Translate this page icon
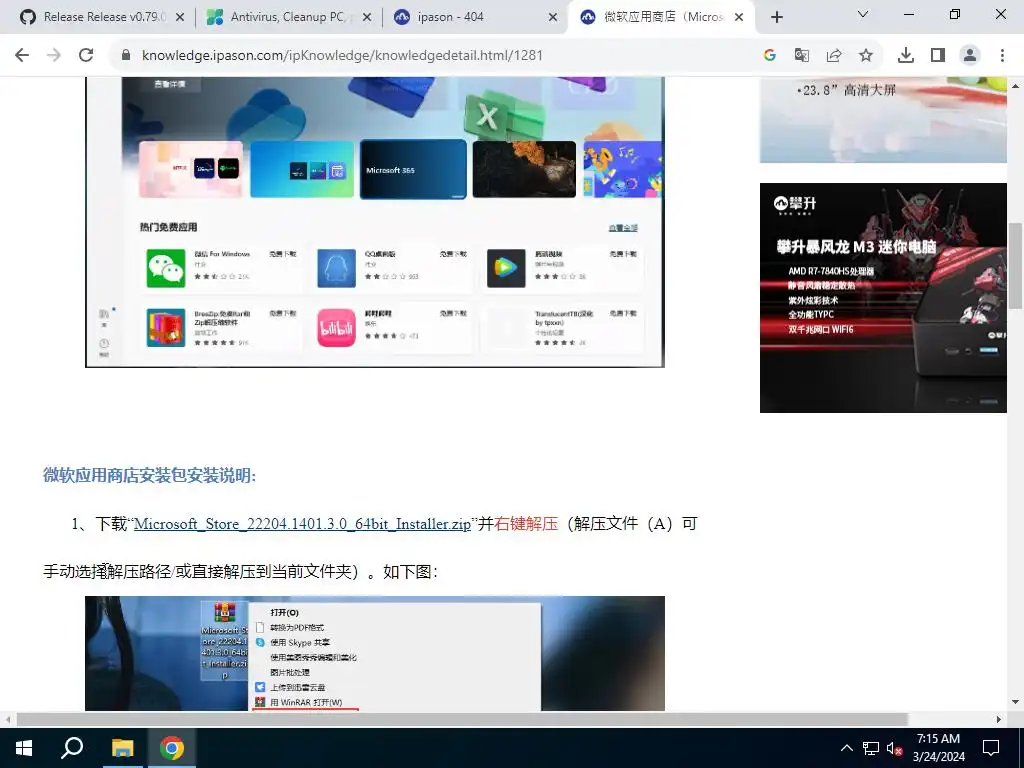1024x768 pixels. click(801, 56)
